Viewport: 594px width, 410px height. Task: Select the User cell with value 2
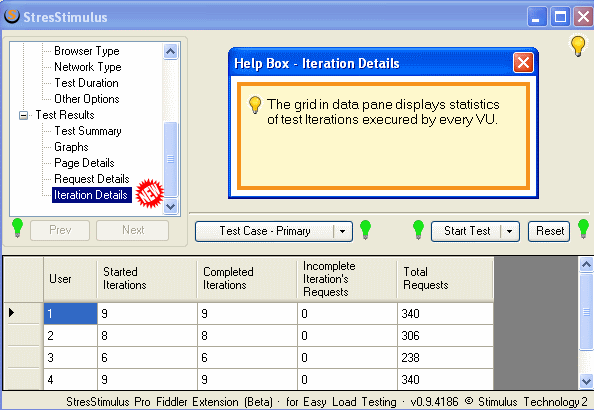[70, 335]
